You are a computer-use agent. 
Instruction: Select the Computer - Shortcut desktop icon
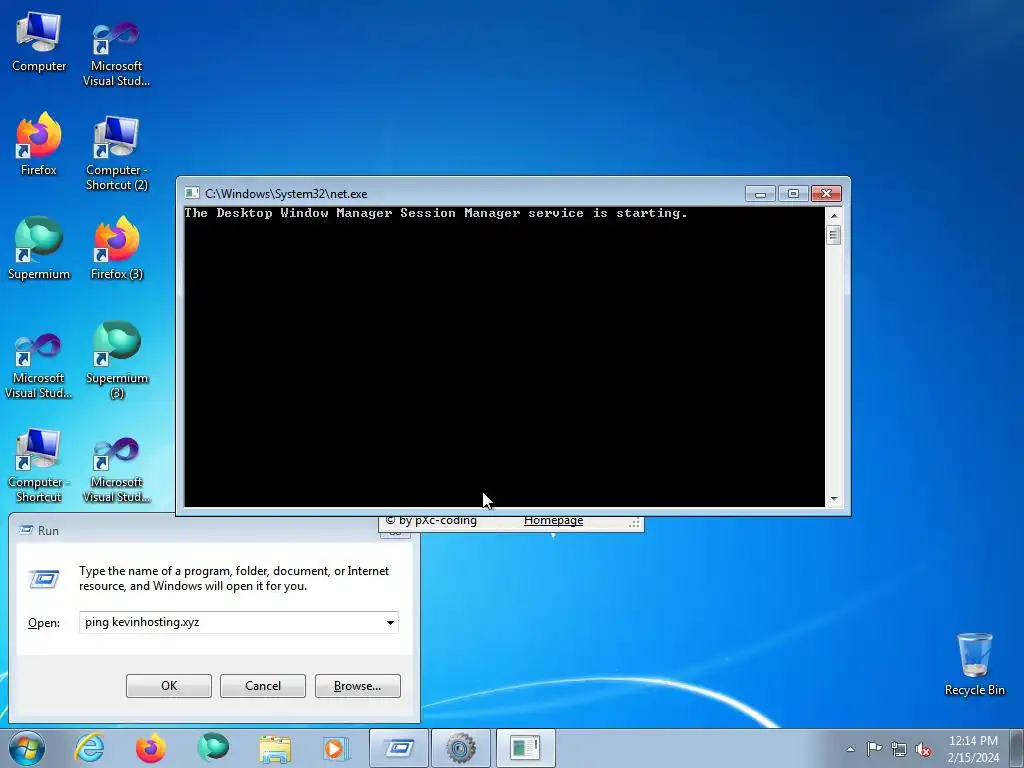click(x=39, y=465)
